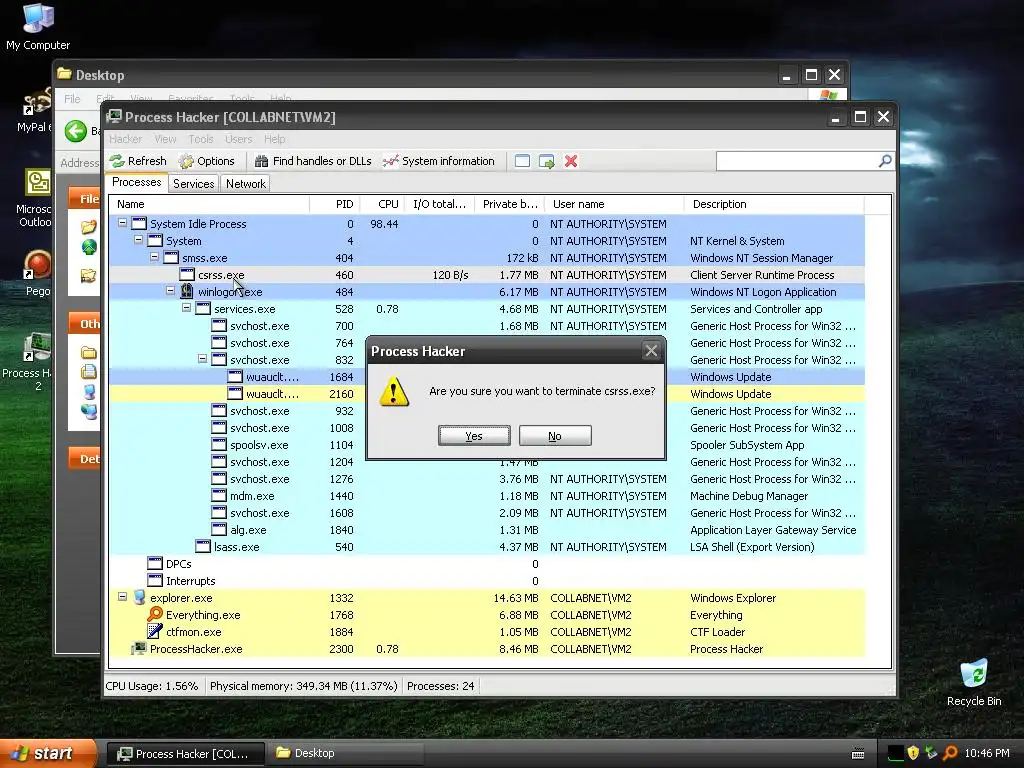Image resolution: width=1024 pixels, height=768 pixels.
Task: Focus the process search input field
Action: 797,161
